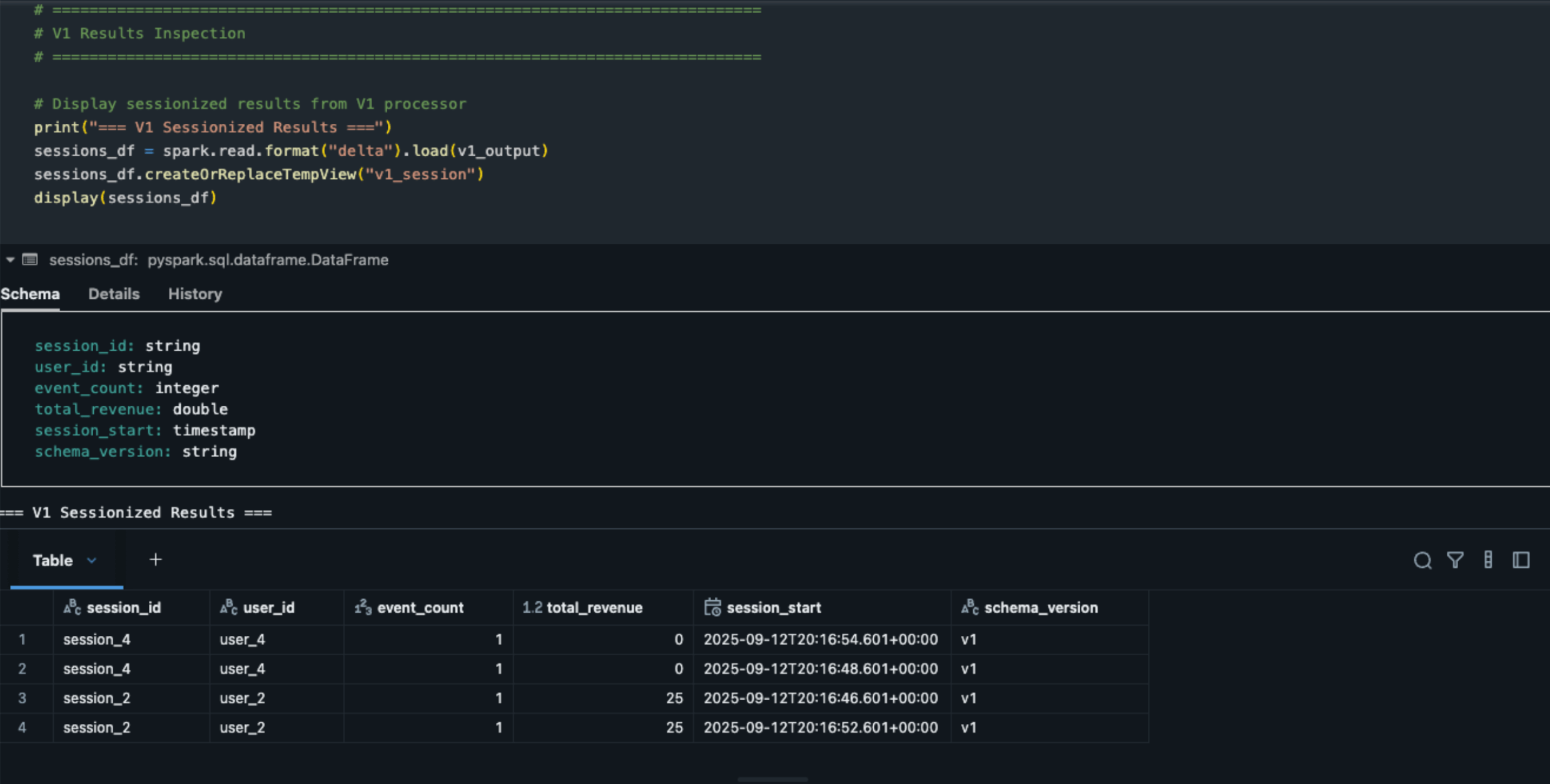Image resolution: width=1550 pixels, height=784 pixels.
Task: Click the schema_version column header
Action: (1041, 608)
